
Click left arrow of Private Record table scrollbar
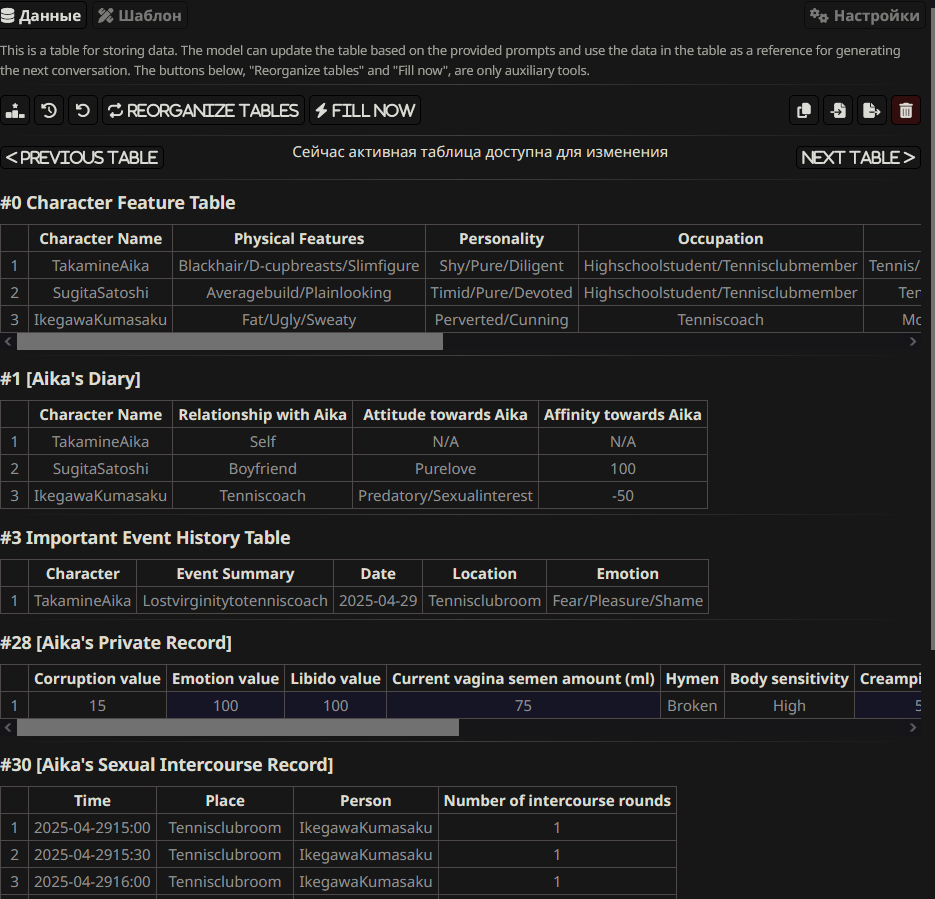8,727
